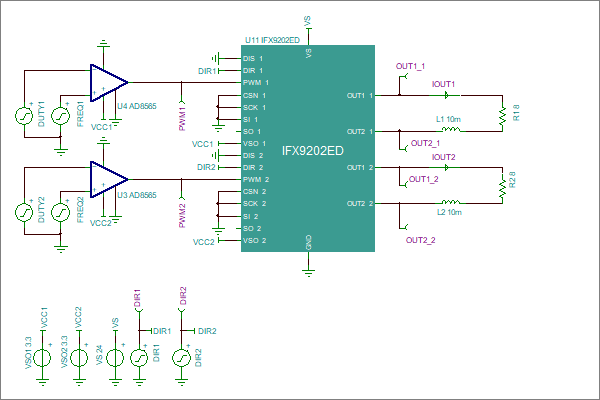
Task: Click the ground symbol below the GND pin
Action: (x=308, y=272)
